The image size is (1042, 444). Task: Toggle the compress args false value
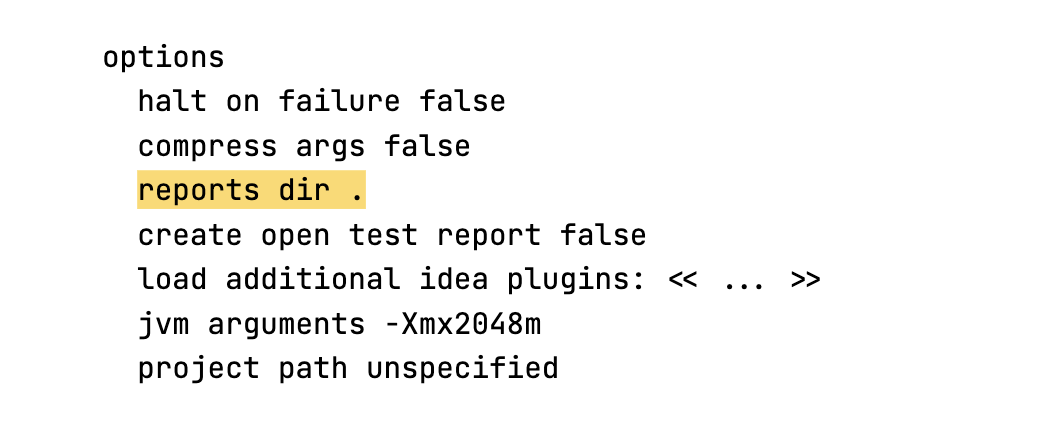427,147
